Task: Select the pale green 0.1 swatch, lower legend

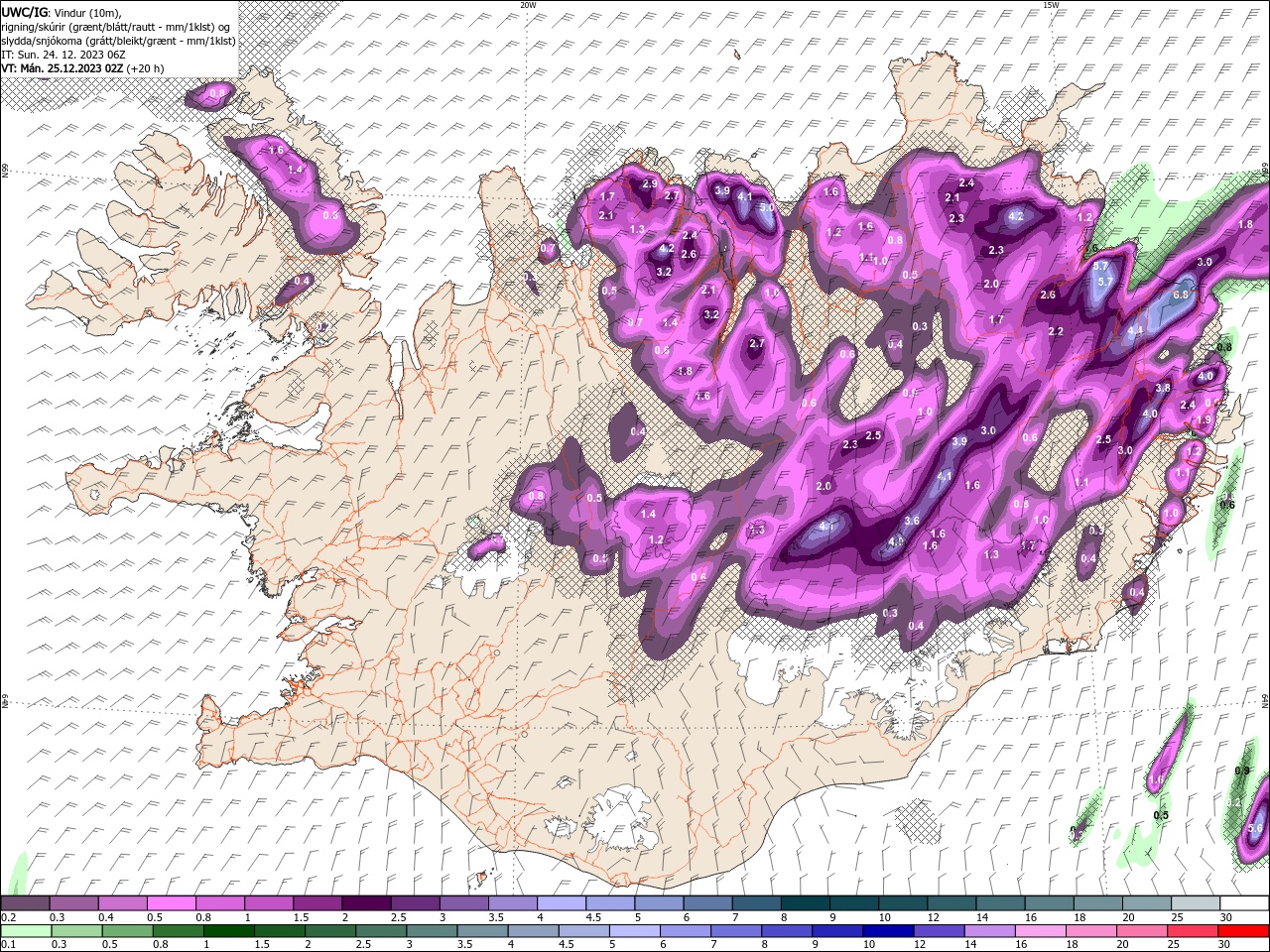Action: pos(26,931)
